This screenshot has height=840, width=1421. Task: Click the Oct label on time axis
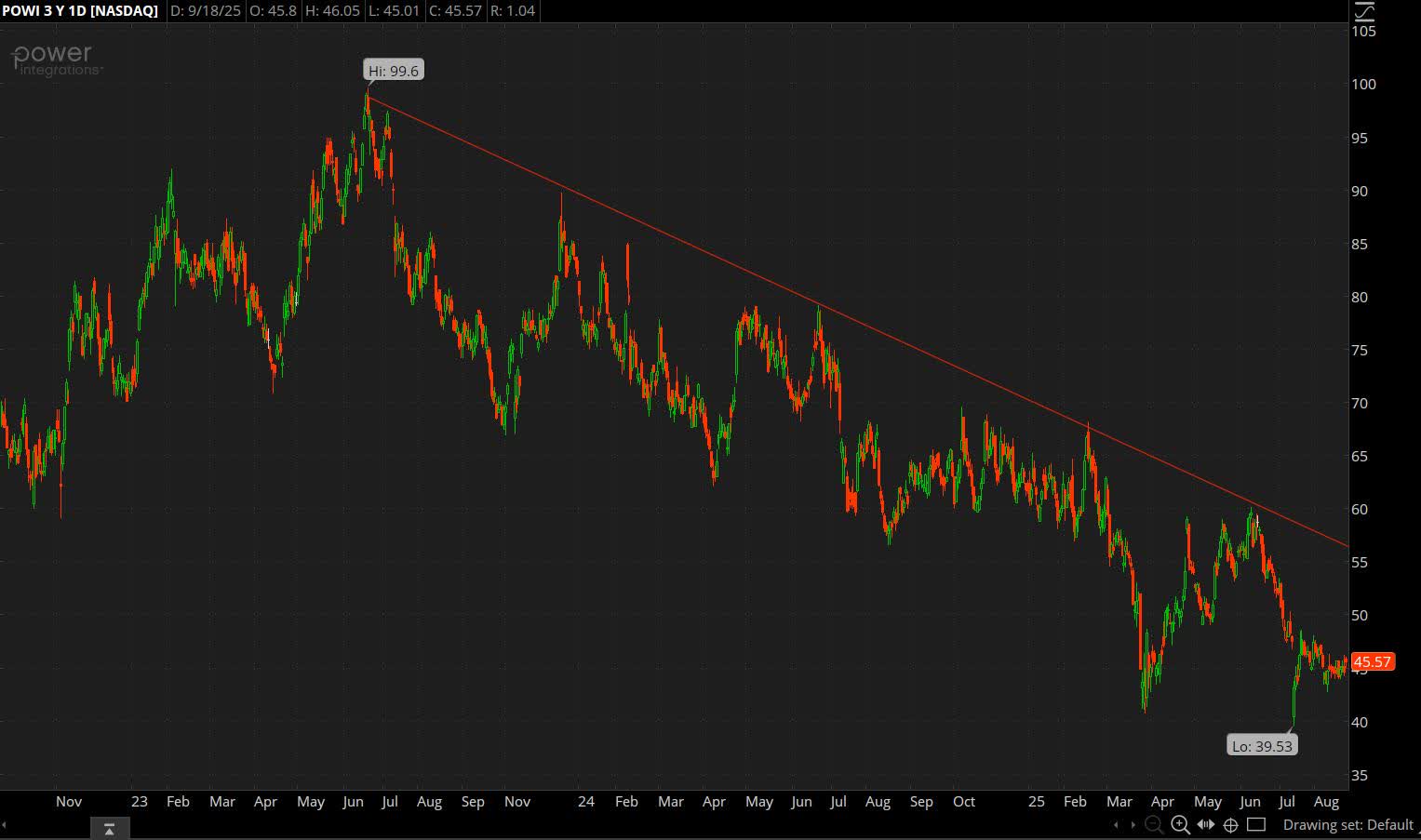964,802
